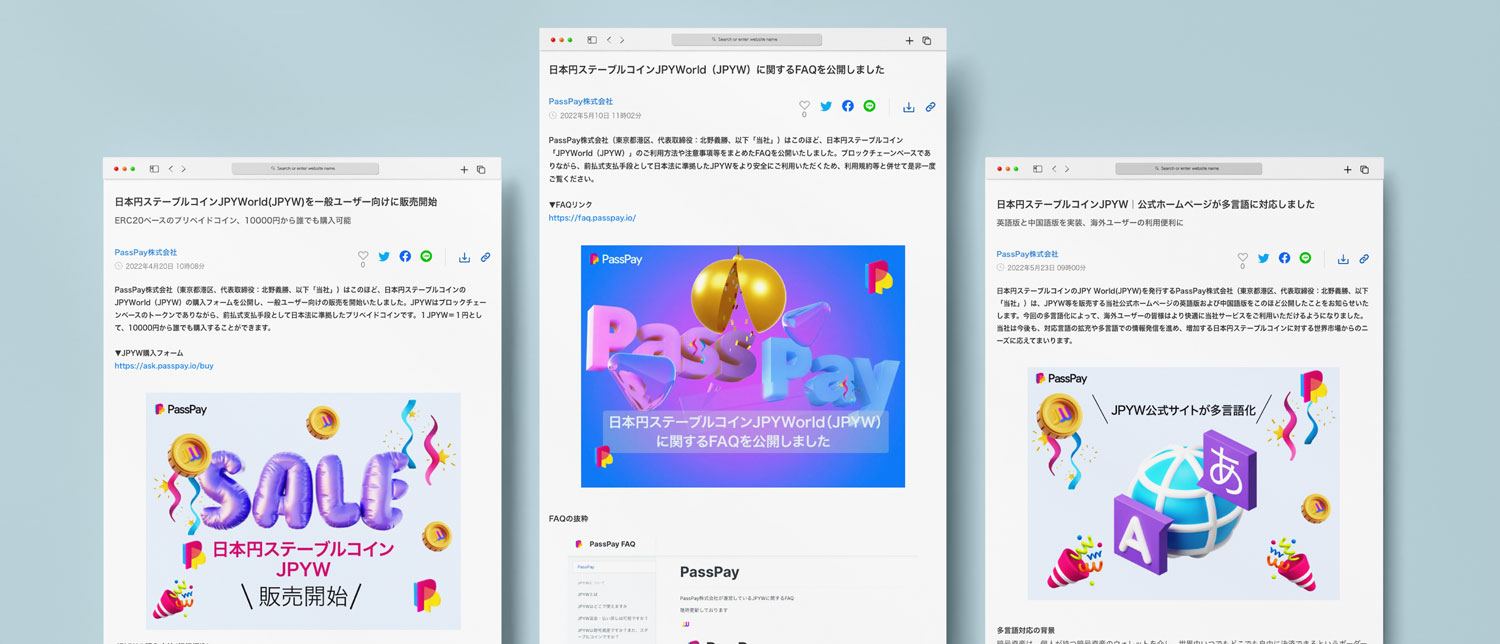
Task: Click the SALE 販売開始 banner image
Action: coord(303,511)
